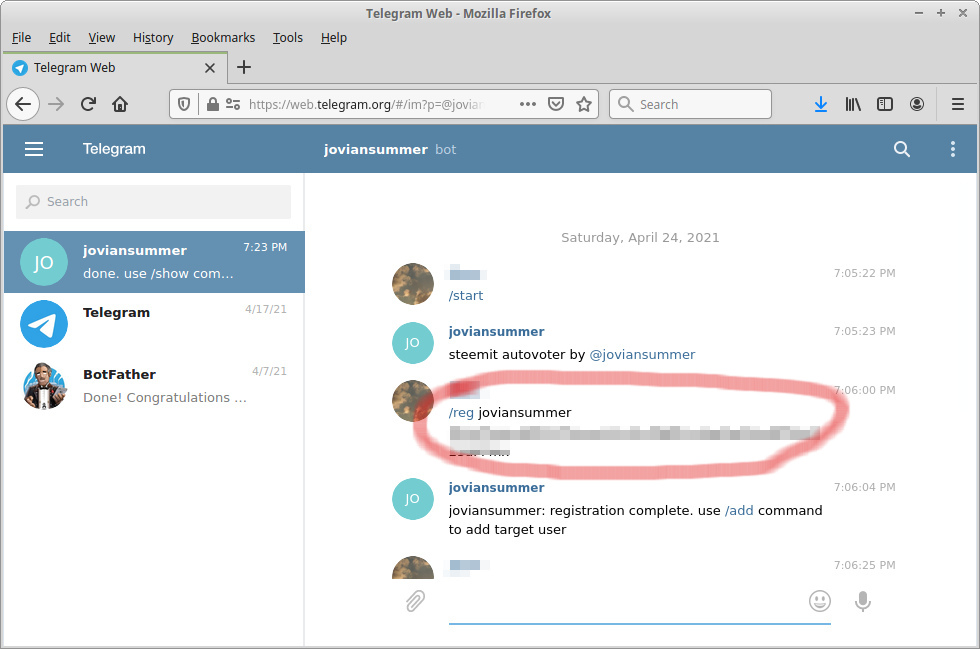Open the Help menu
This screenshot has height=649, width=980.
point(334,38)
